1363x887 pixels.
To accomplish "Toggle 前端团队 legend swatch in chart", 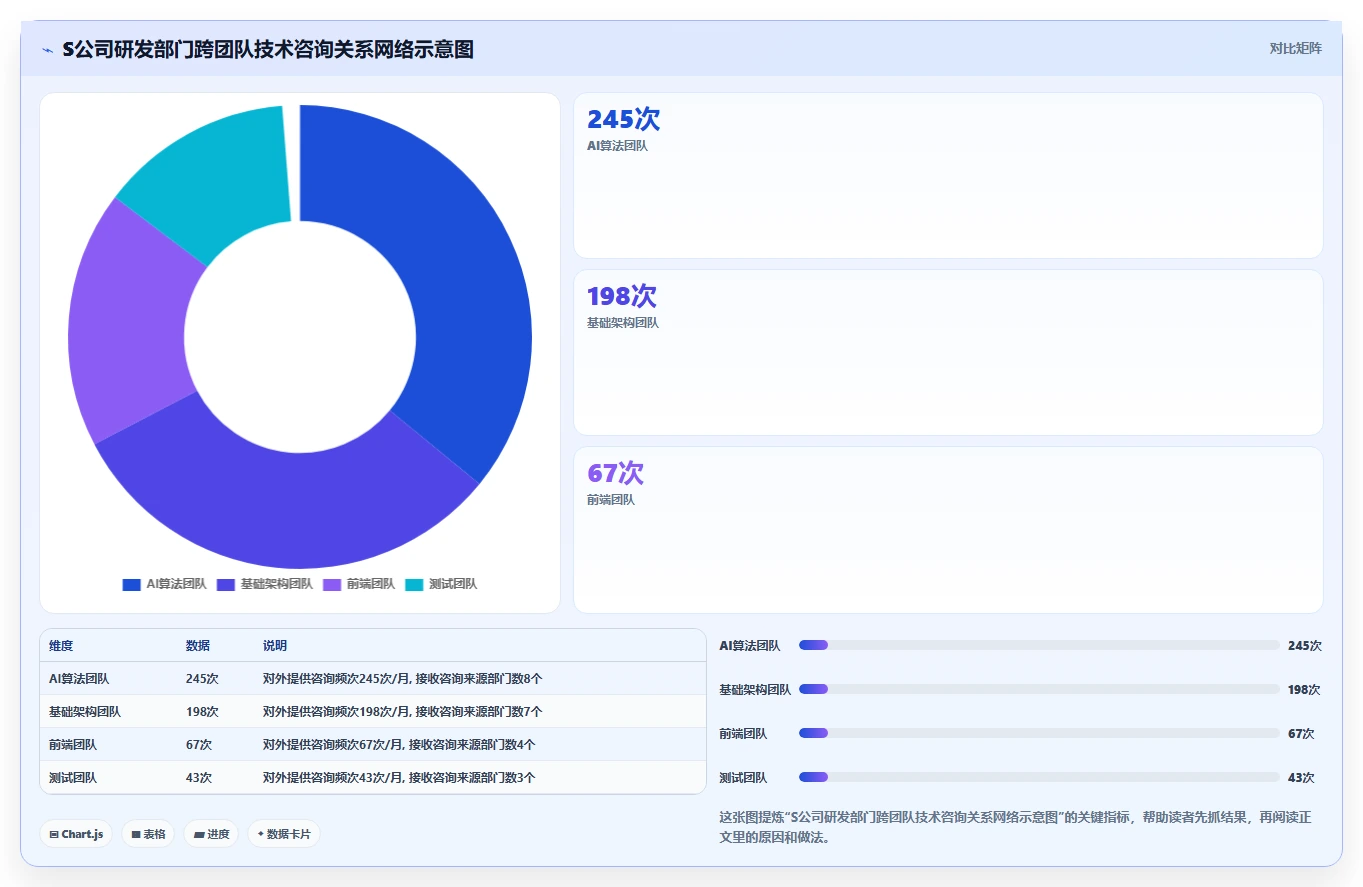I will (332, 584).
